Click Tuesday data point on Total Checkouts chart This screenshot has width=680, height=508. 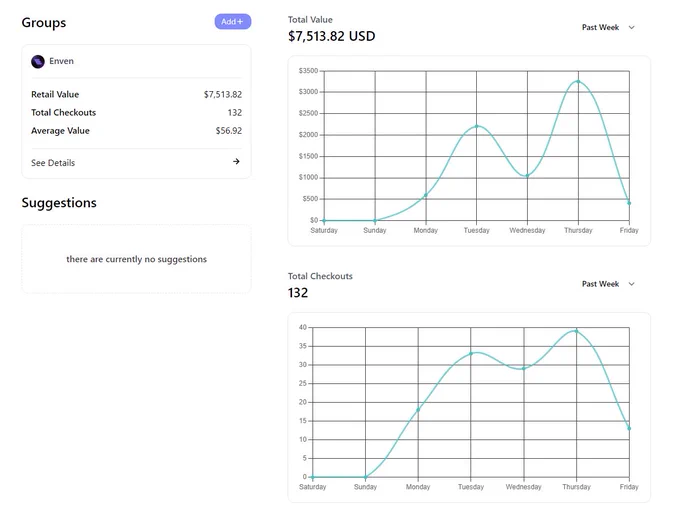point(471,354)
